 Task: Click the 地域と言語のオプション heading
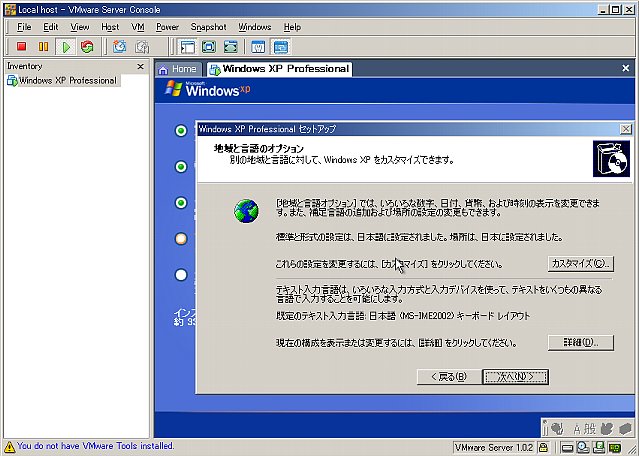[x=259, y=148]
